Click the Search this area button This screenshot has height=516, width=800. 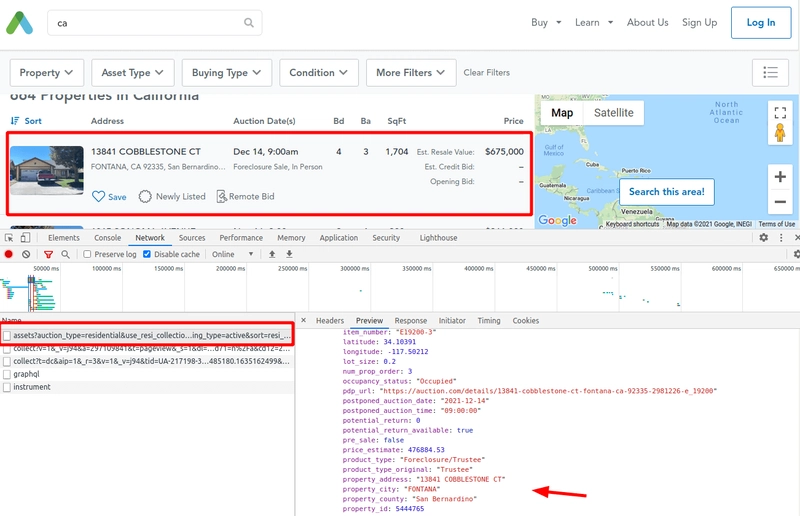[666, 192]
